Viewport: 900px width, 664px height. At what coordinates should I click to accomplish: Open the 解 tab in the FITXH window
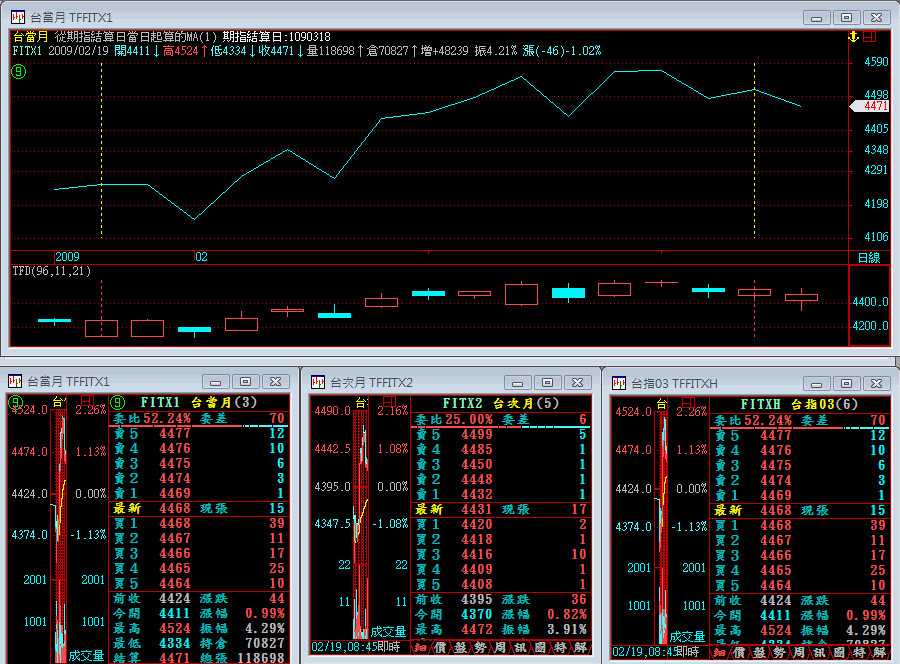click(880, 653)
